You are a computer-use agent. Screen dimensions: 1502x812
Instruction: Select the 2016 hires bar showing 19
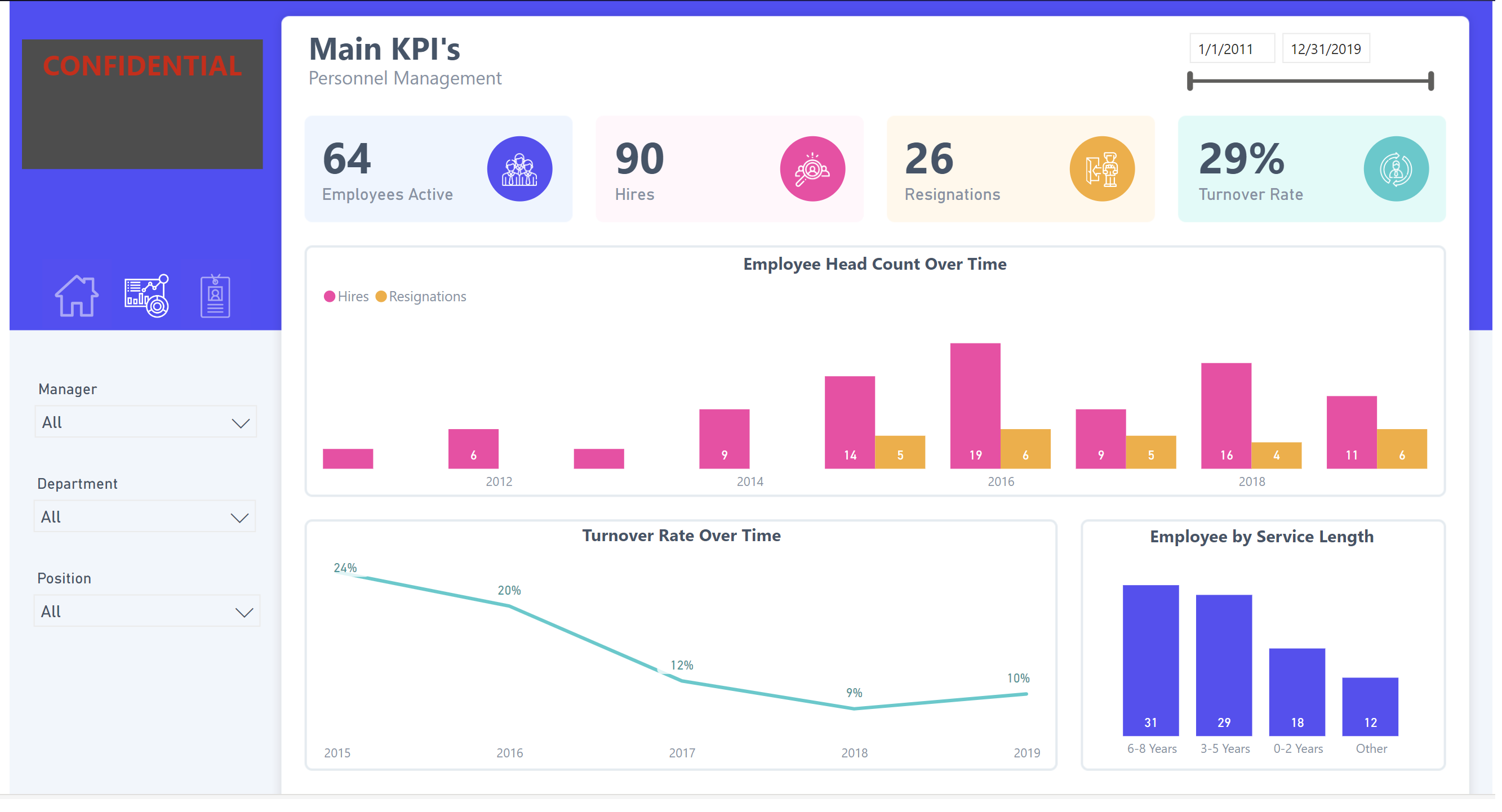tap(975, 405)
